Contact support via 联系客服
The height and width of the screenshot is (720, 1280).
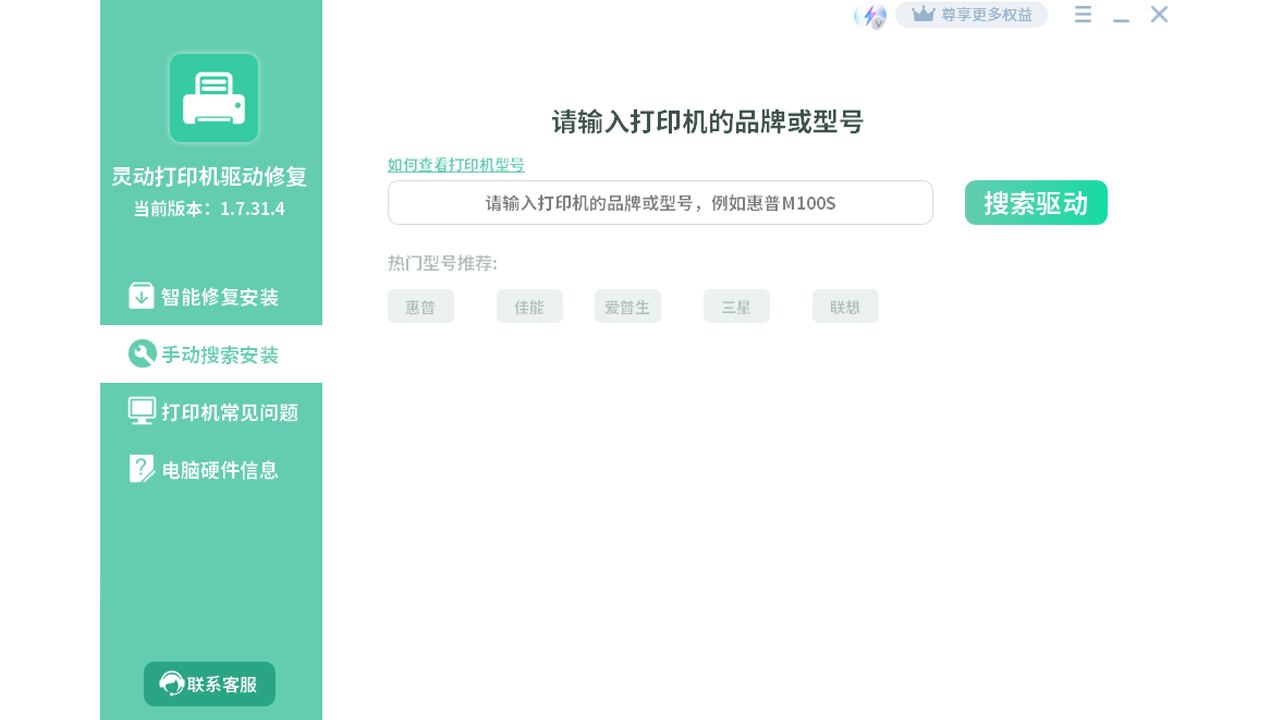click(209, 684)
